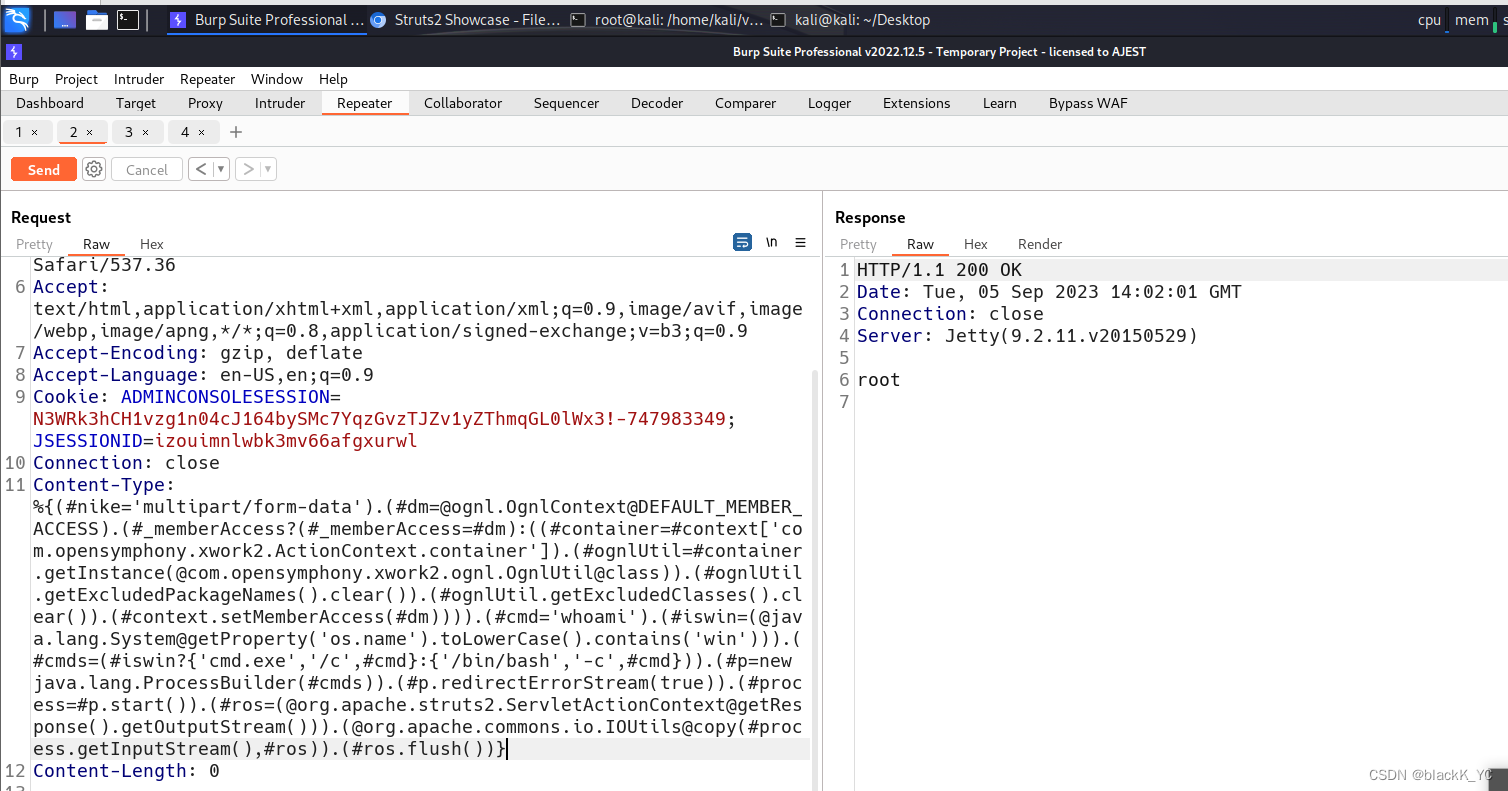The image size is (1508, 791).
Task: Open the Kali dragon applications menu
Action: coord(17,19)
